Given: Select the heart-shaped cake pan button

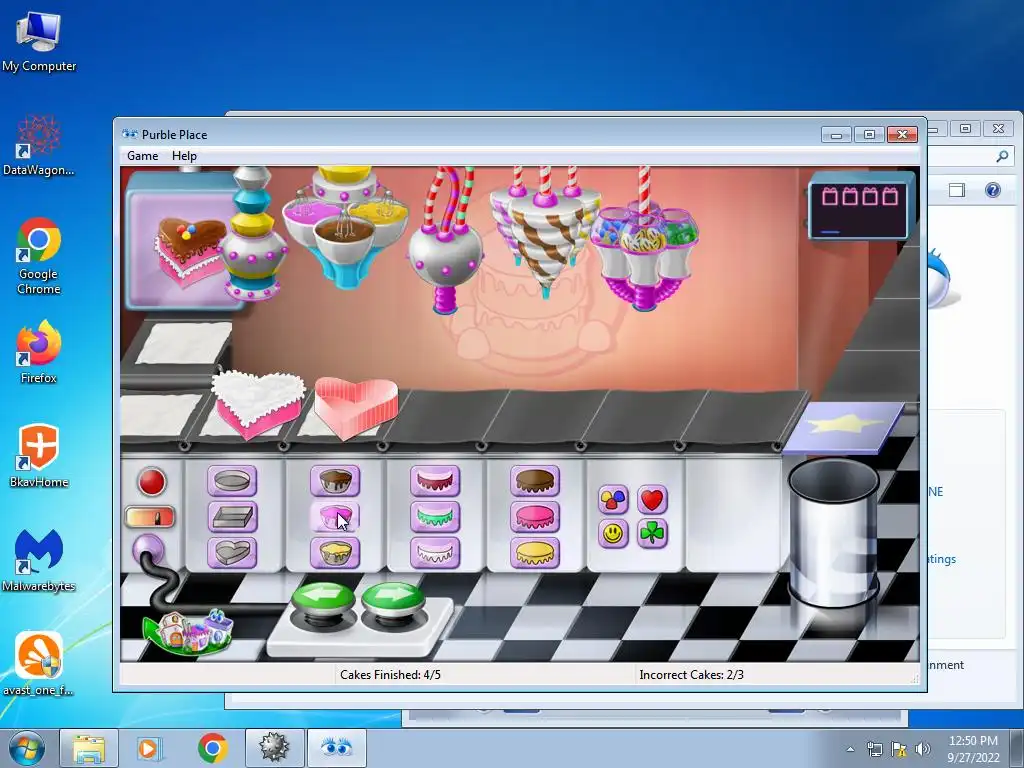Looking at the screenshot, I should 232,552.
